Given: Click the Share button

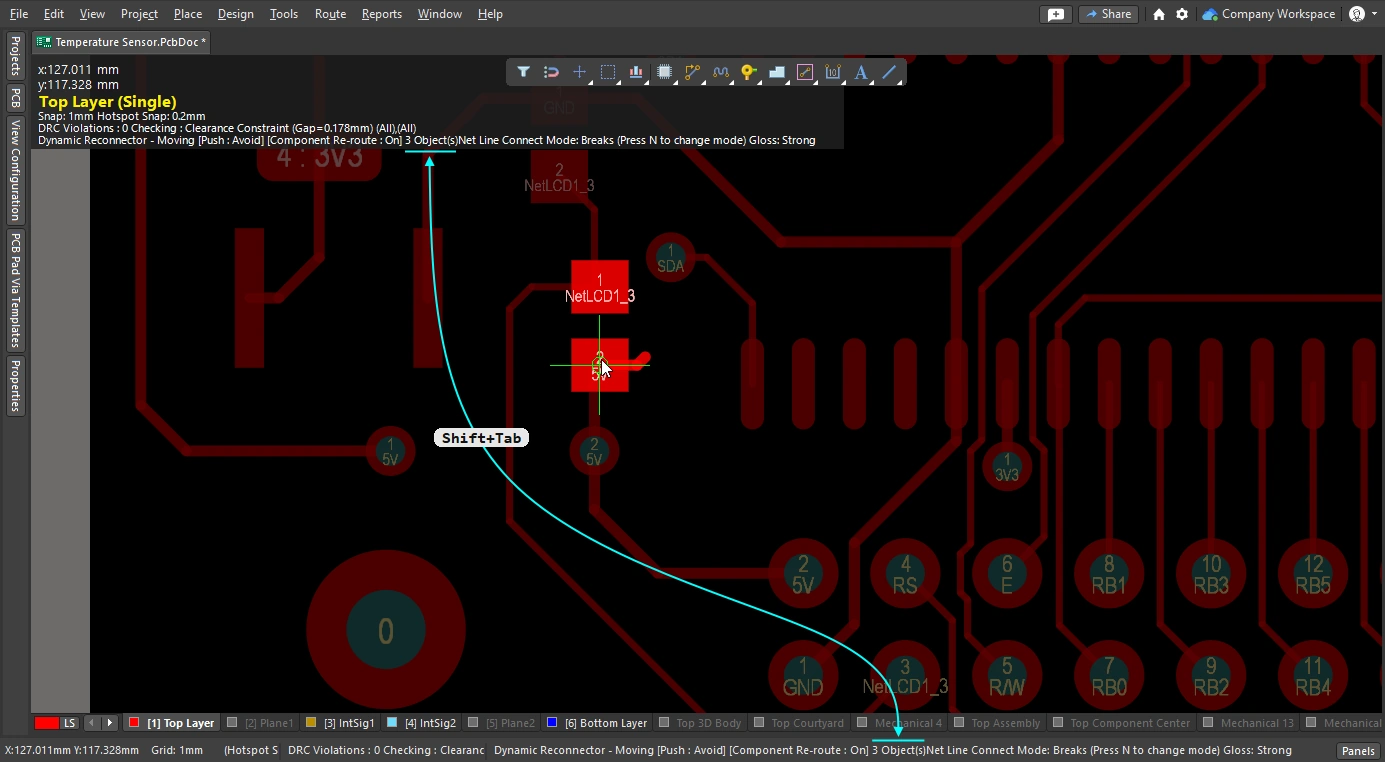Looking at the screenshot, I should click(x=1107, y=14).
